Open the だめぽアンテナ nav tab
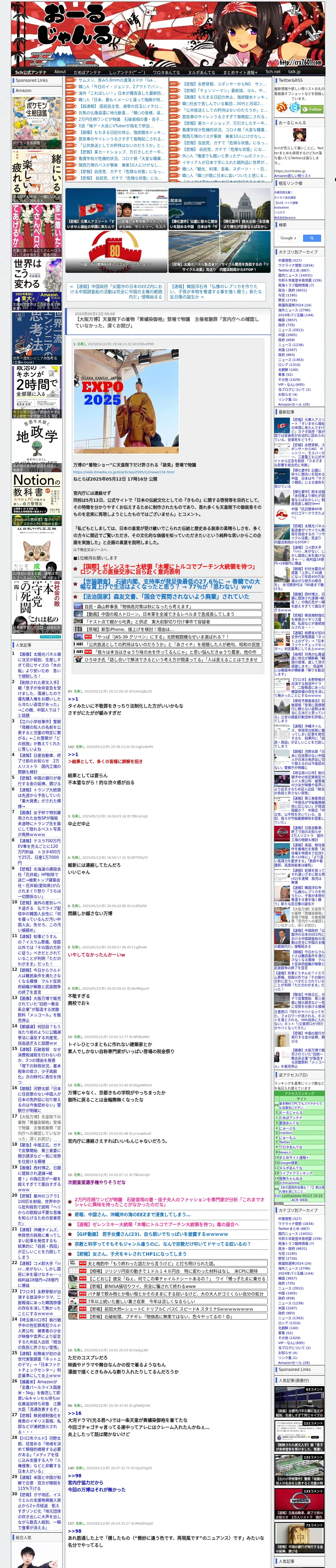336x1568 pixels. pos(87,72)
